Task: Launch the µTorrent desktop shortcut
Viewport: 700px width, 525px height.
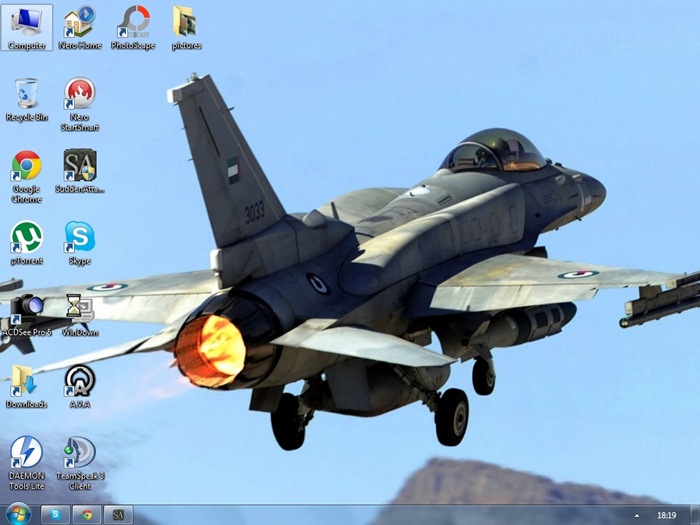Action: point(27,243)
